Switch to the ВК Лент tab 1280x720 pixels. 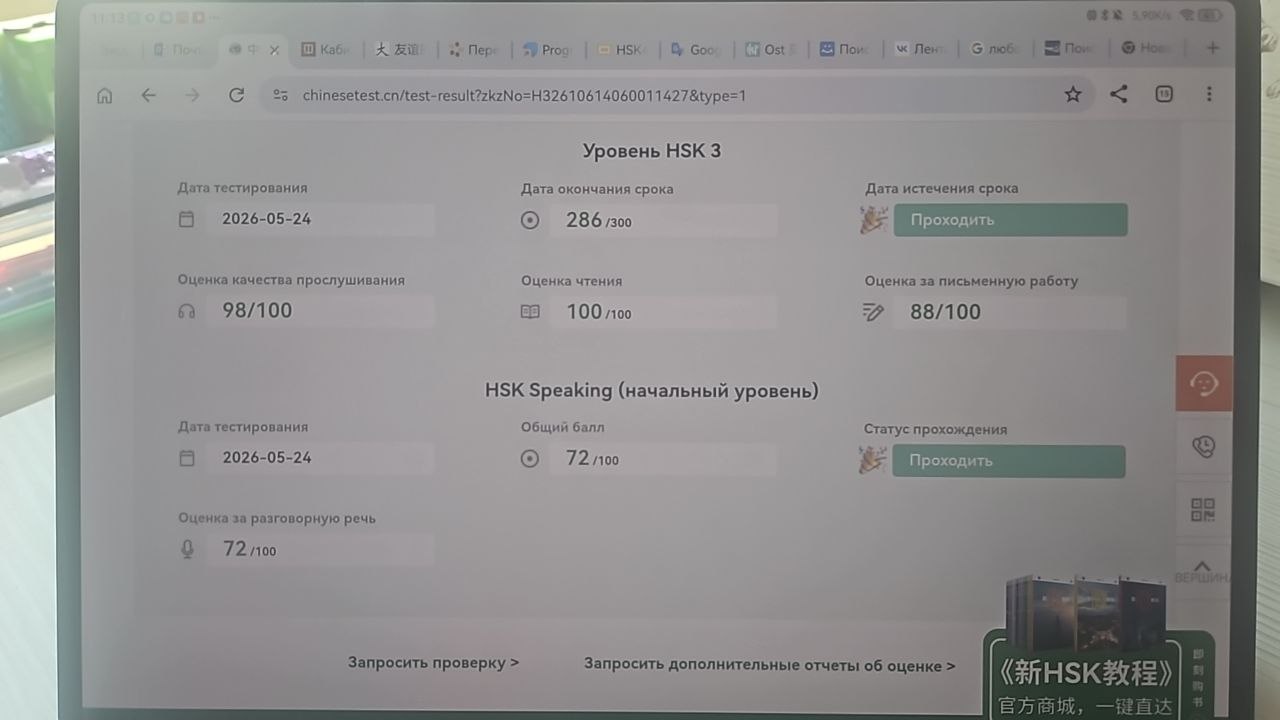point(919,50)
